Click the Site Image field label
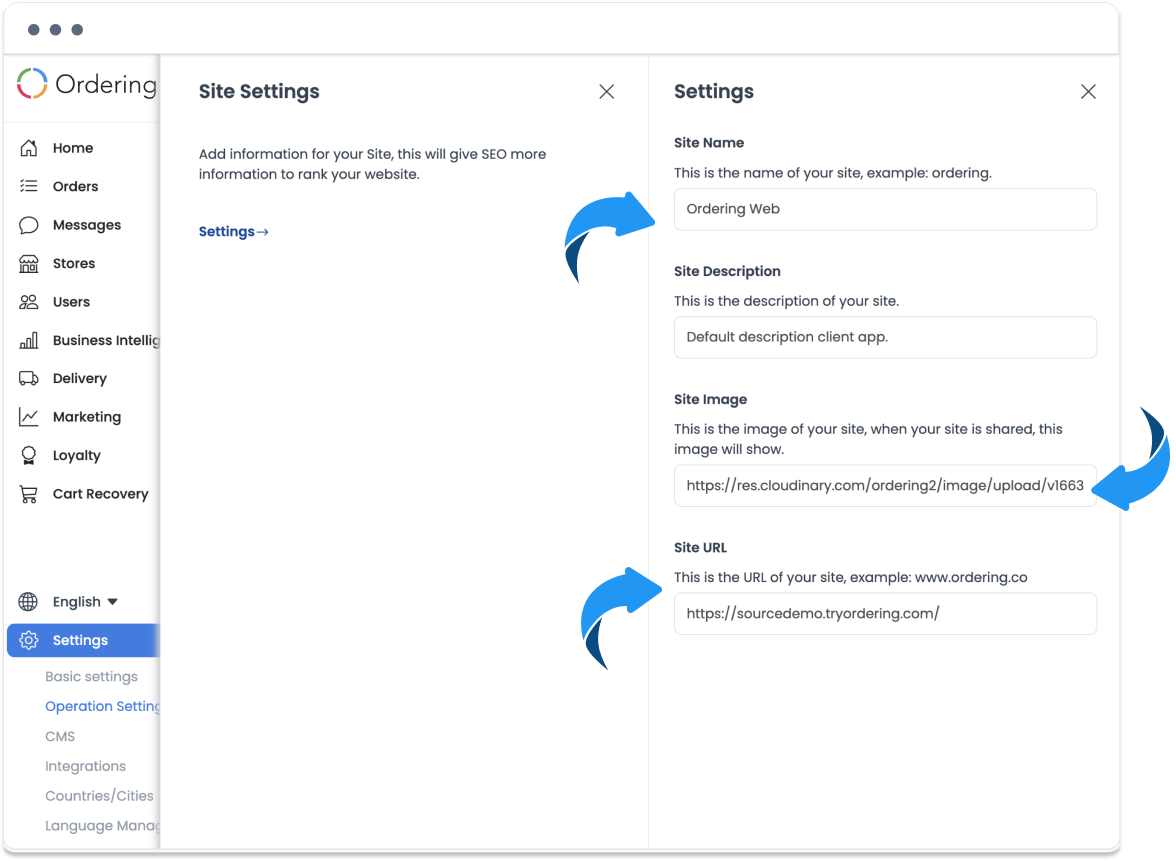1176x861 pixels. point(710,400)
